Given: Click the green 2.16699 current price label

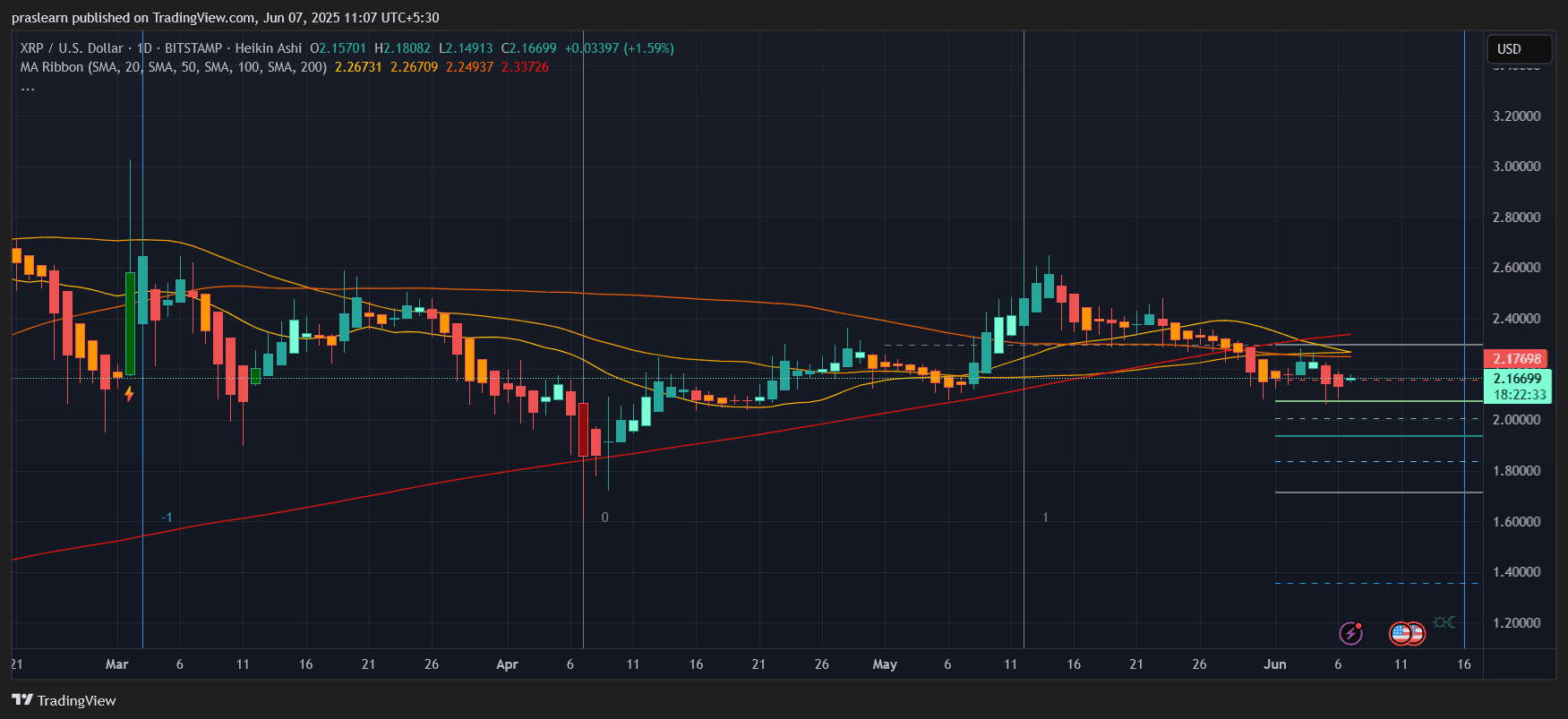Looking at the screenshot, I should (x=1517, y=379).
